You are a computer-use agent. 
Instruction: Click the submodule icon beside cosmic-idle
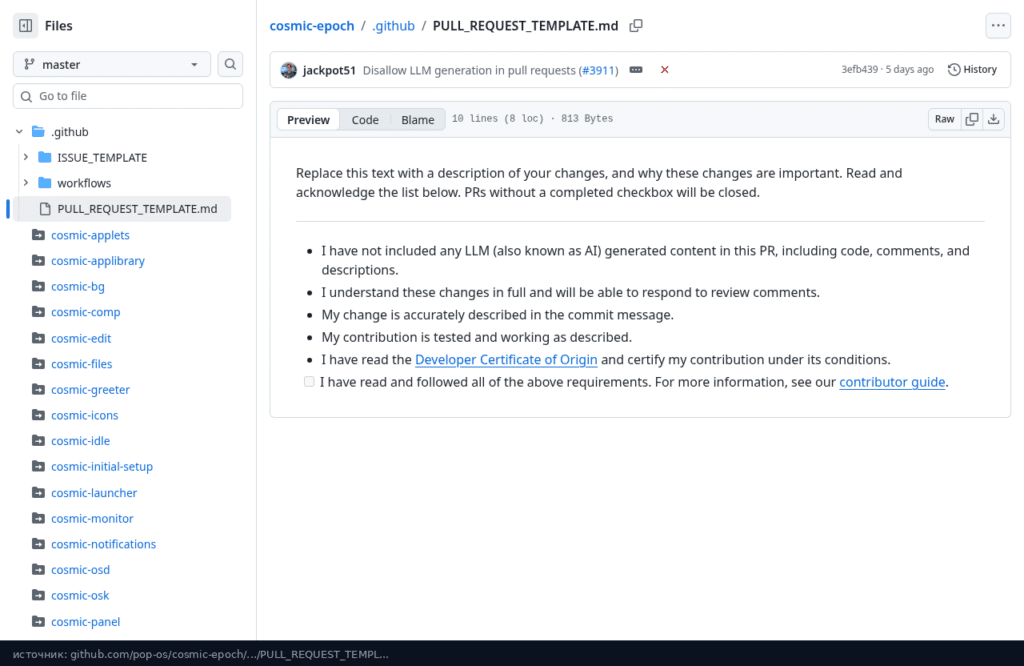[39, 441]
